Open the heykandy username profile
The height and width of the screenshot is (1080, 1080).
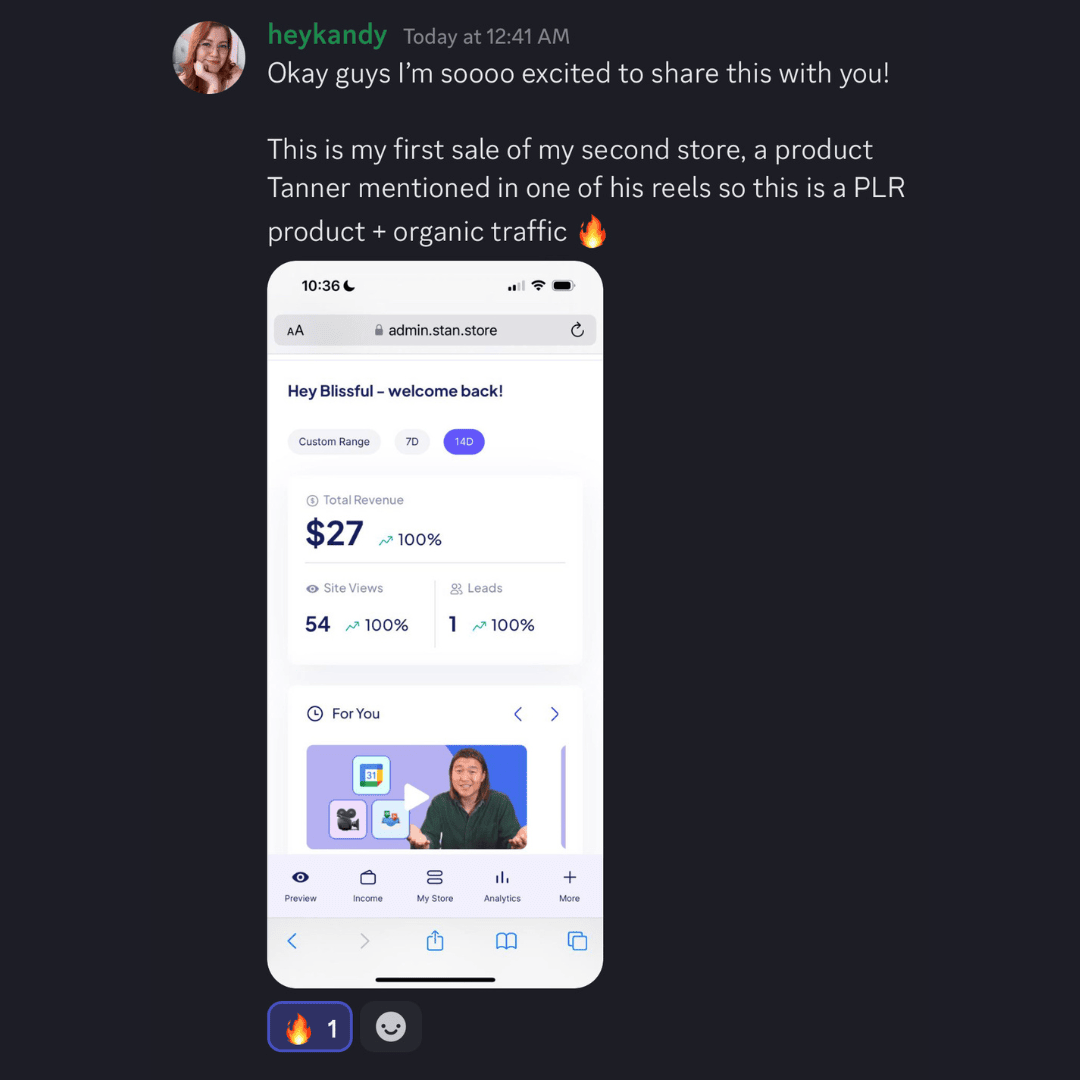pyautogui.click(x=327, y=34)
